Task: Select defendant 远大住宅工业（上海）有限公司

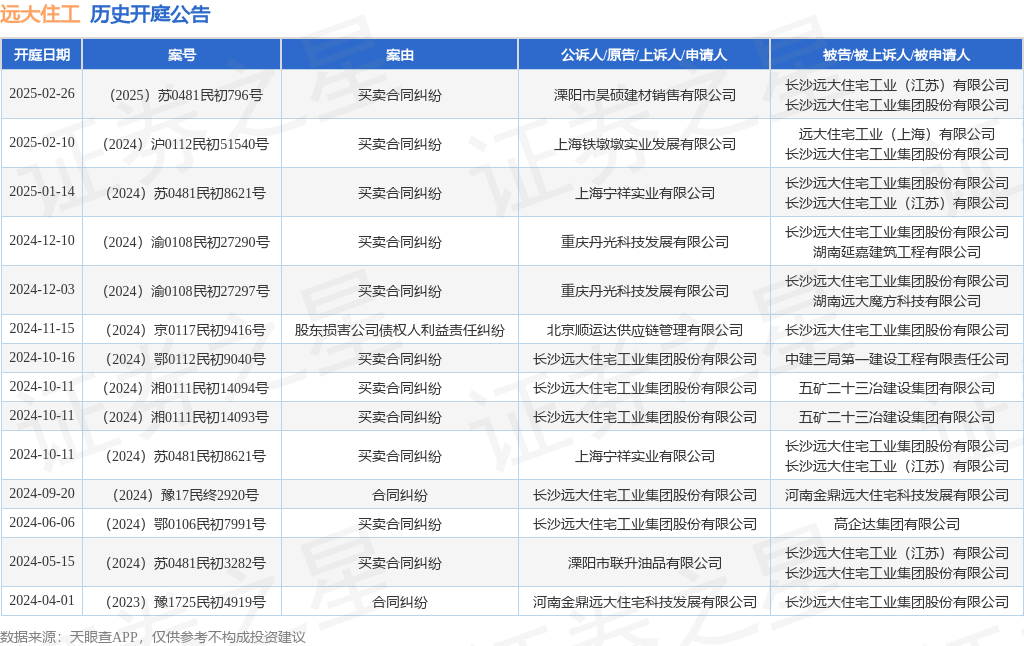Action: (x=897, y=134)
